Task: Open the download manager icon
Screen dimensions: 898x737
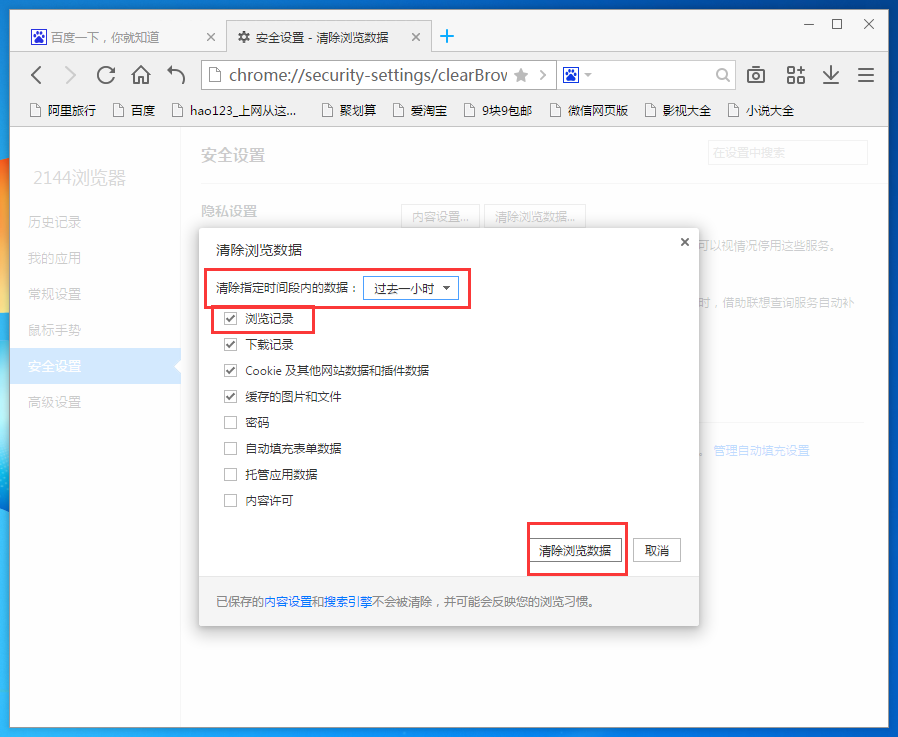Action: (x=831, y=74)
